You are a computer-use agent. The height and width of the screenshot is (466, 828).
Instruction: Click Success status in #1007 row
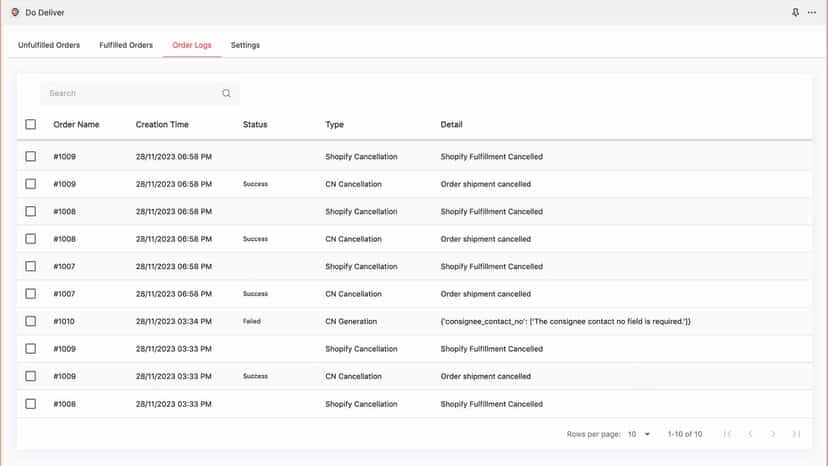click(x=255, y=294)
